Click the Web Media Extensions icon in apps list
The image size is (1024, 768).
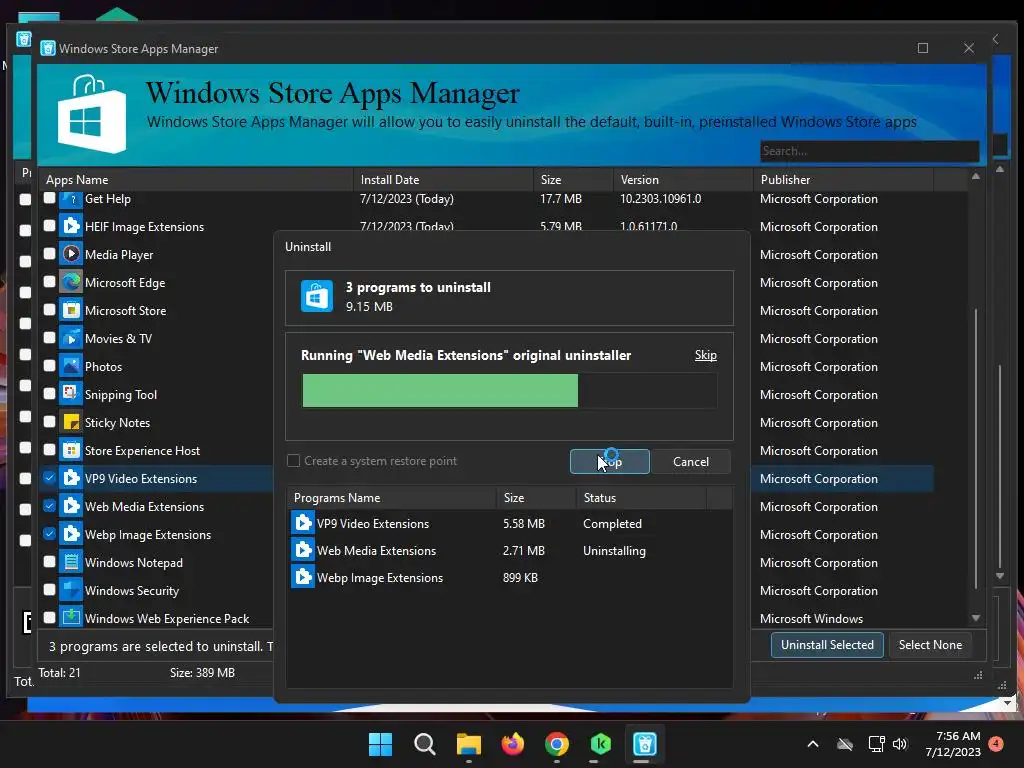point(71,507)
